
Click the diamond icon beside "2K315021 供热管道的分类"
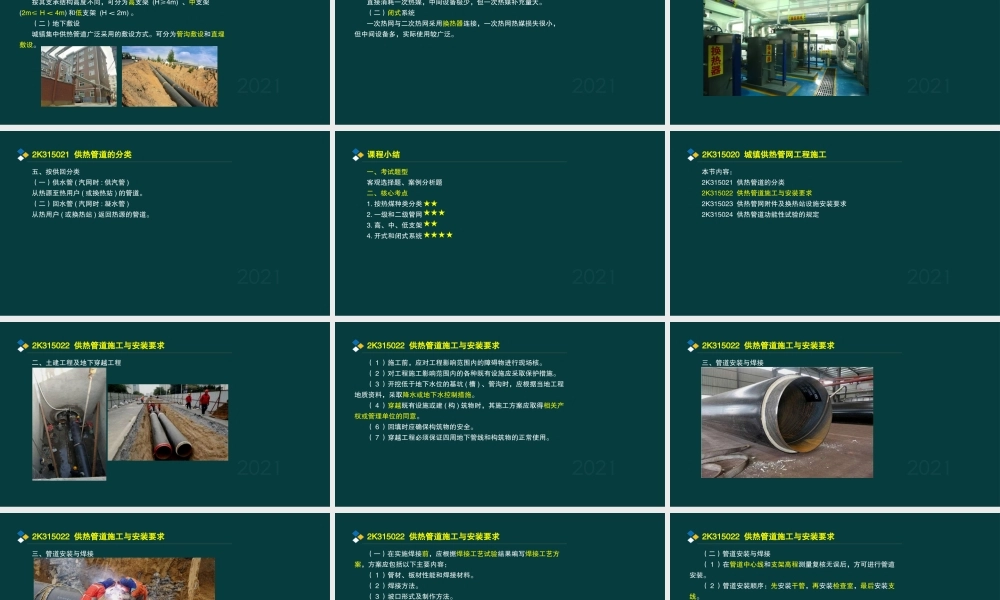pyautogui.click(x=23, y=155)
